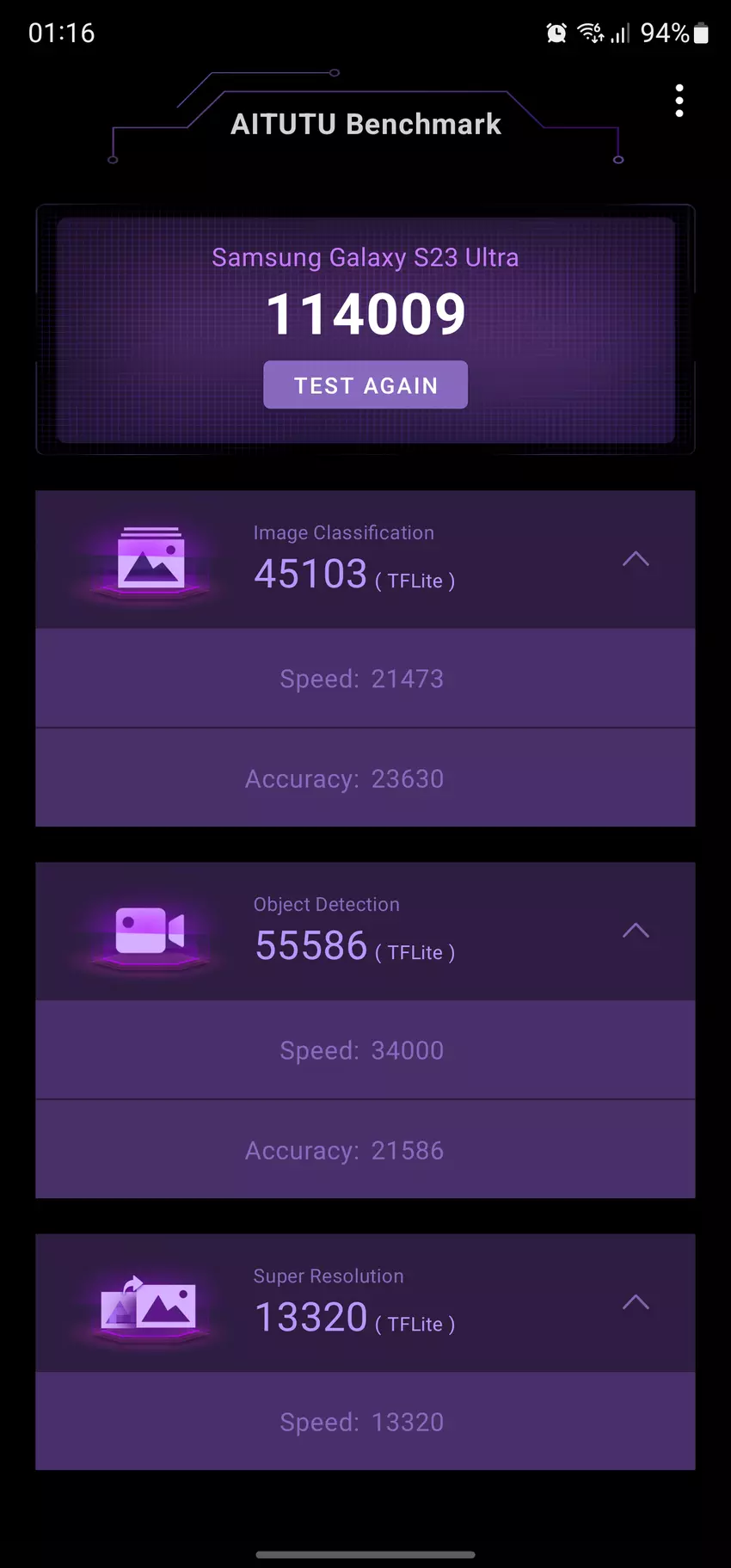731x1568 pixels.
Task: Tap the Samsung Galaxy S23 Ultra name
Action: (365, 257)
